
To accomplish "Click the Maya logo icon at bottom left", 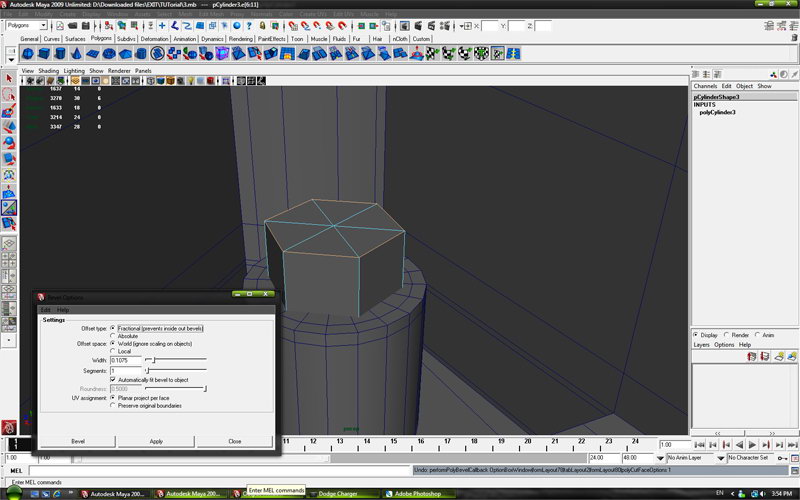I will click(9, 427).
